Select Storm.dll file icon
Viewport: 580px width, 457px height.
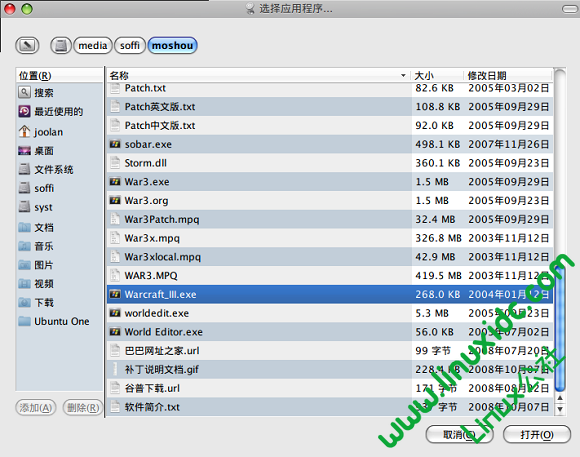[115, 163]
